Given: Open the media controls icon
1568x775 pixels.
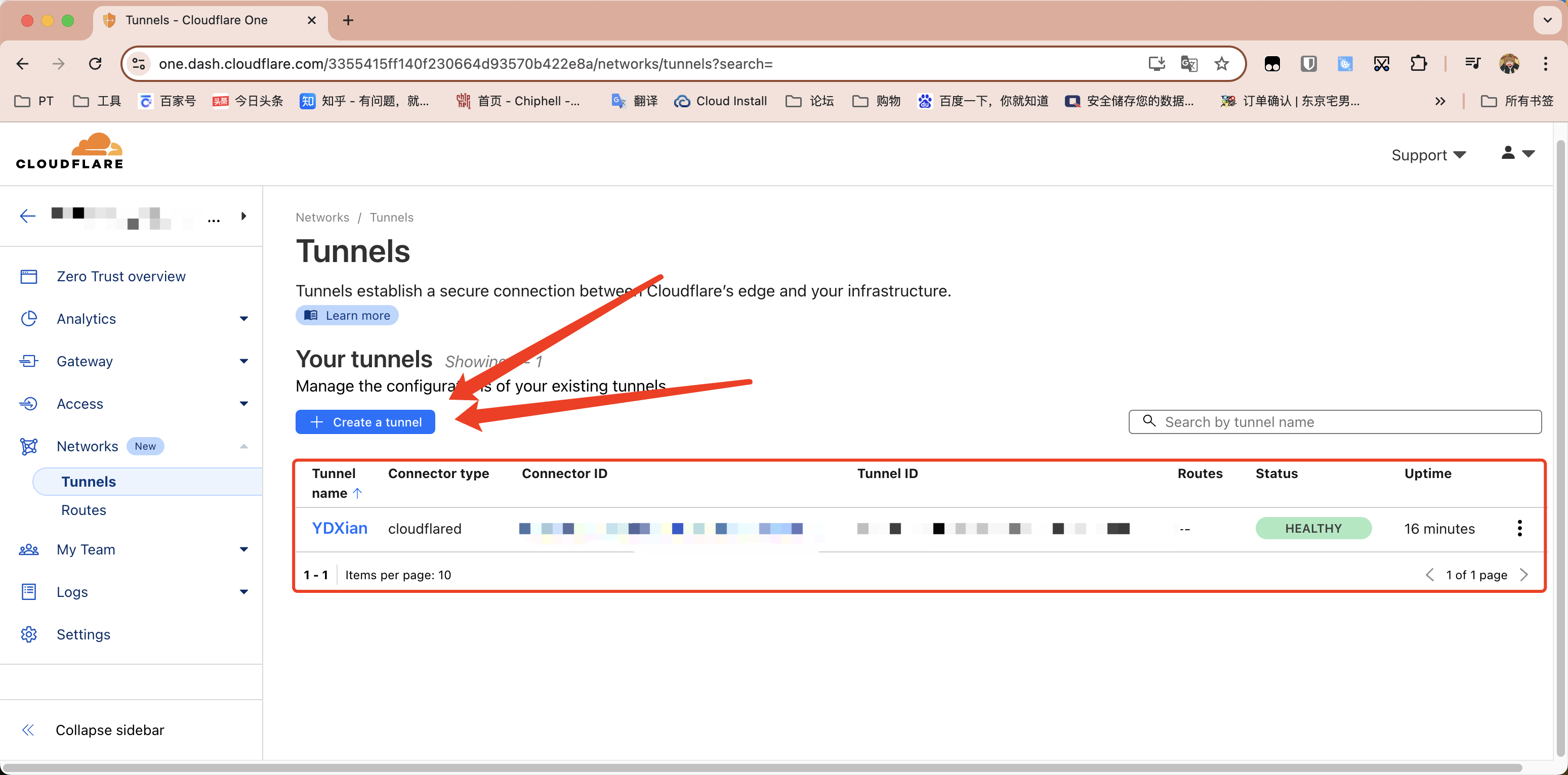Looking at the screenshot, I should pos(1472,63).
